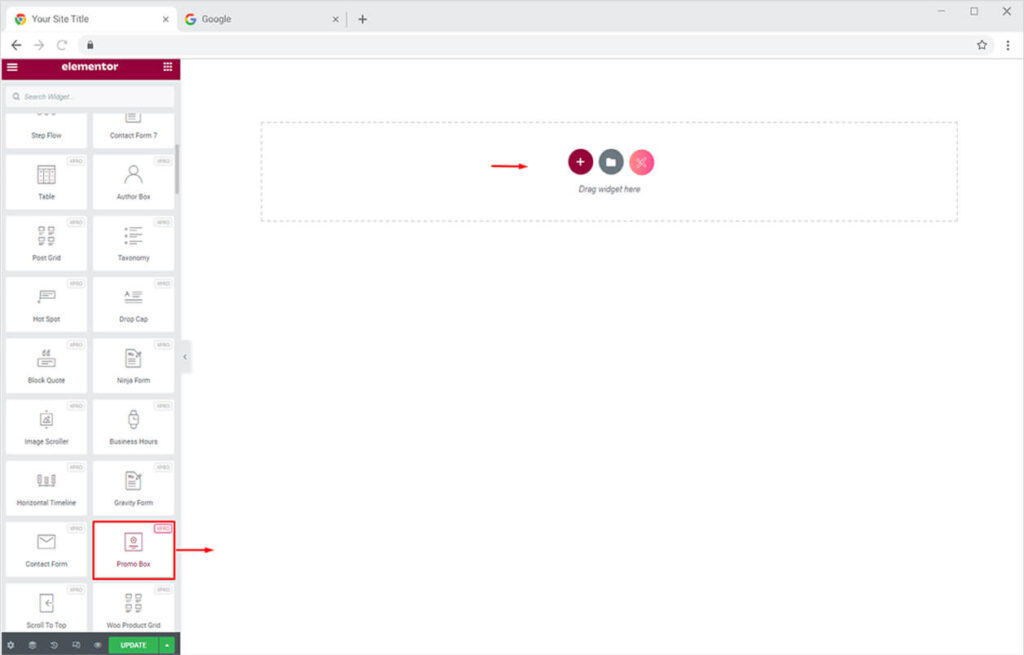Viewport: 1024px width, 655px height.
Task: Open the Navigator layers icon
Action: tap(32, 645)
